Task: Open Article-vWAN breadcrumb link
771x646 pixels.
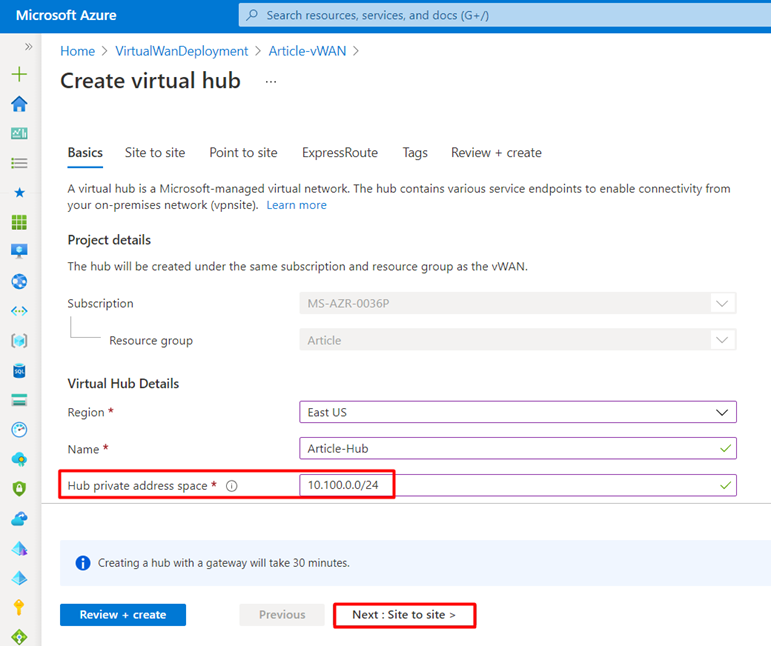Action: click(307, 51)
